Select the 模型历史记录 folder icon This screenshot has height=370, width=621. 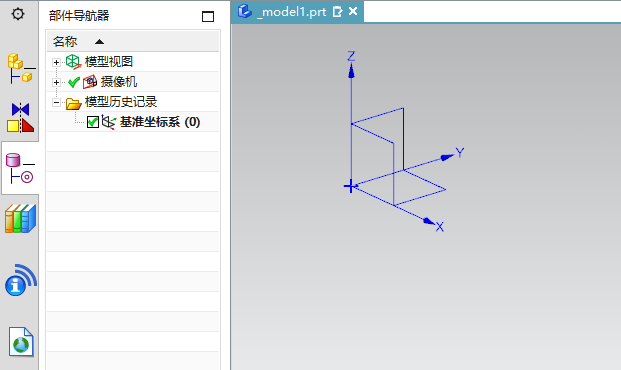point(74,103)
